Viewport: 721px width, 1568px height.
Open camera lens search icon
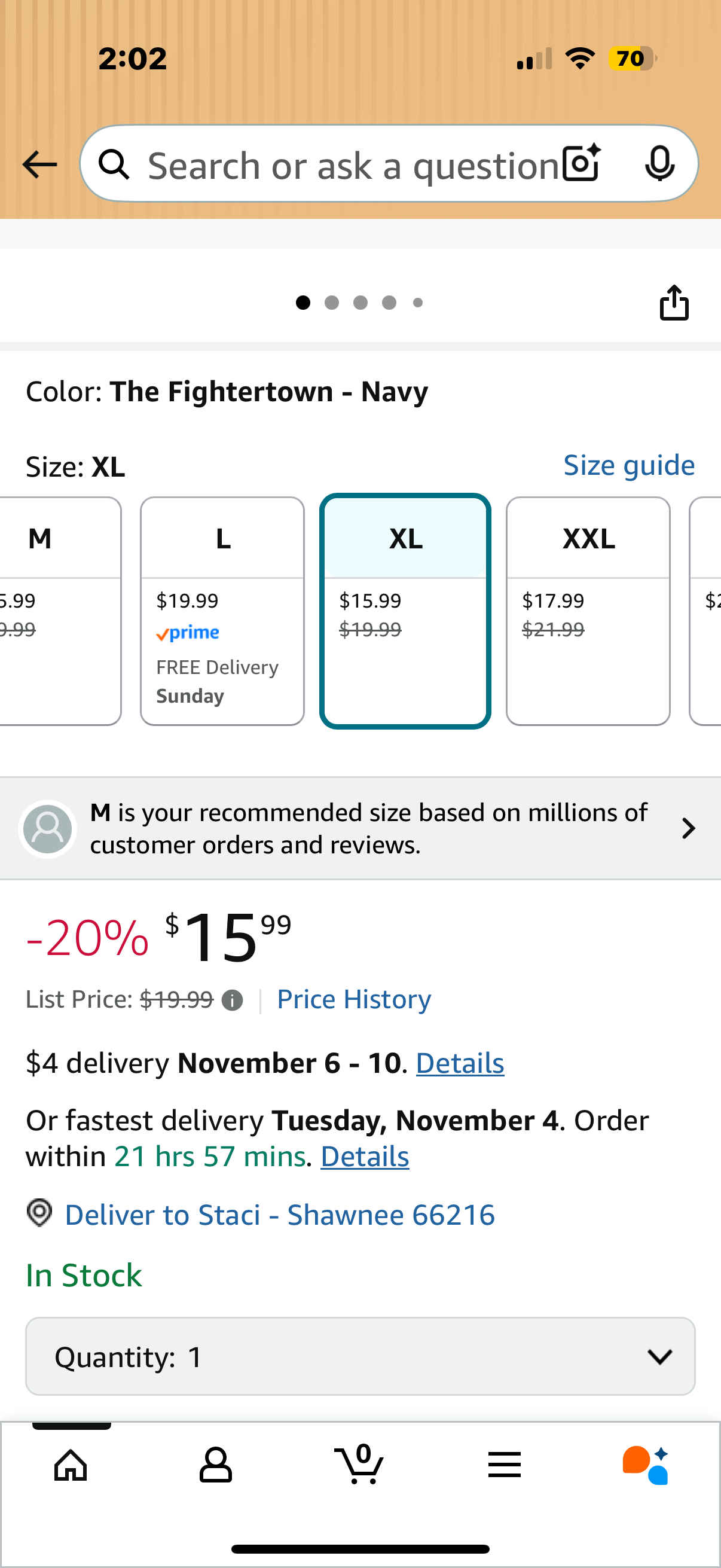coord(581,164)
